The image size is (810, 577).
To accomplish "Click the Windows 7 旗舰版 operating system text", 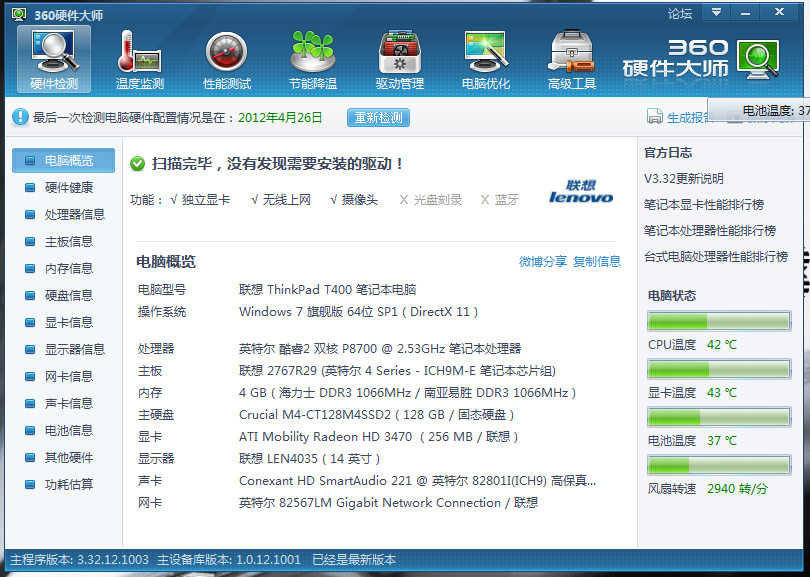I will [x=359, y=312].
